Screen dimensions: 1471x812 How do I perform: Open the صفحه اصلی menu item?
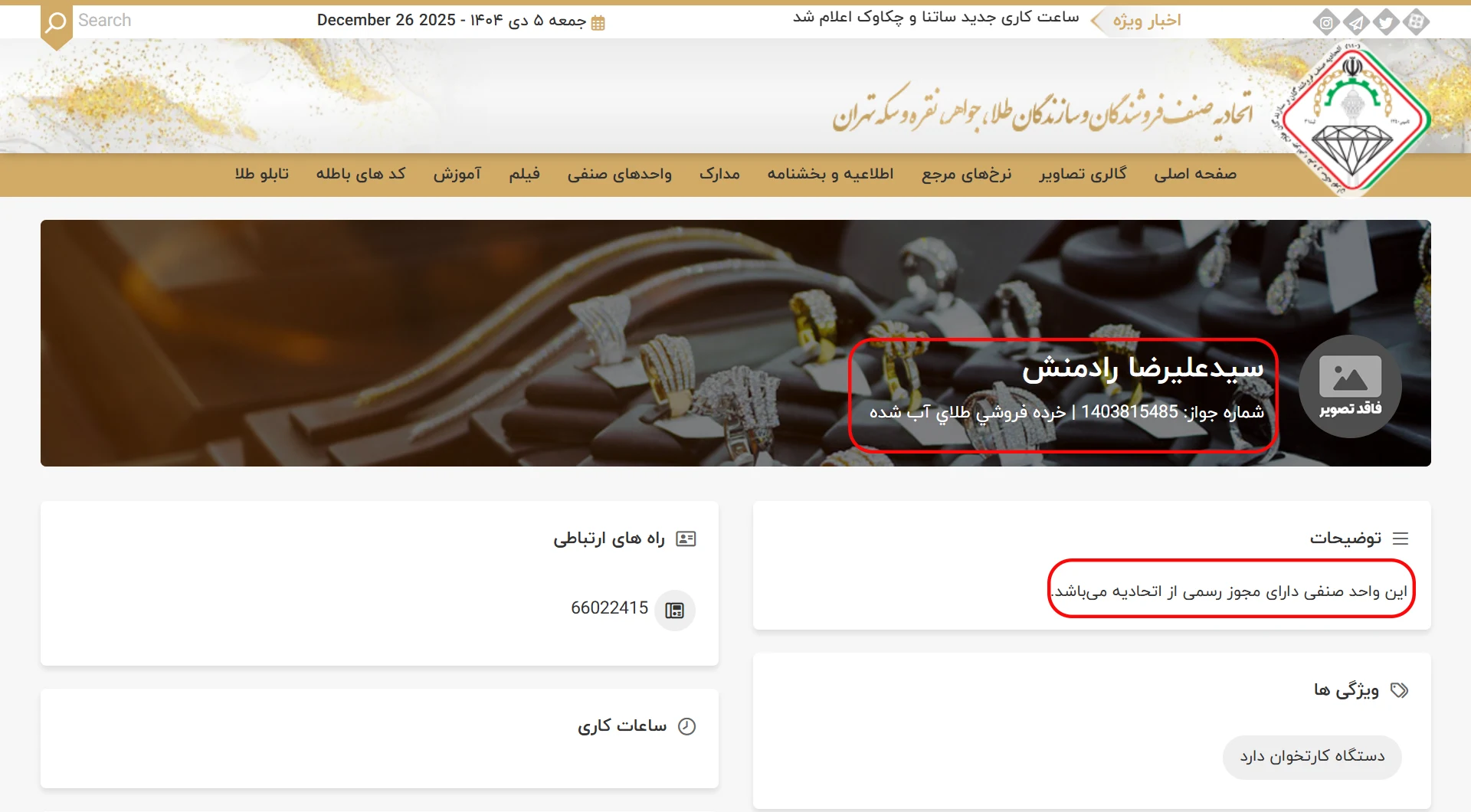point(1195,174)
